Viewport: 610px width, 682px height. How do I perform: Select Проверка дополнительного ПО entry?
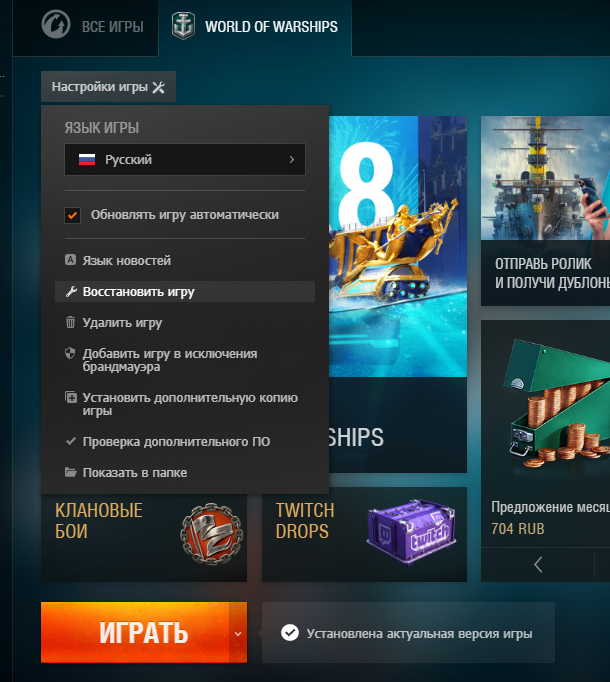185,441
